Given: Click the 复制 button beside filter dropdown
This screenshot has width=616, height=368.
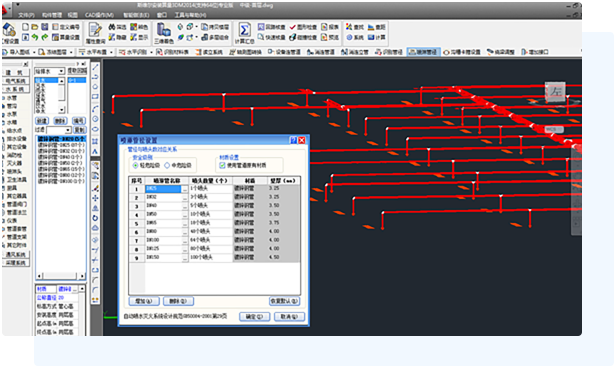Looking at the screenshot, I should tap(80, 130).
